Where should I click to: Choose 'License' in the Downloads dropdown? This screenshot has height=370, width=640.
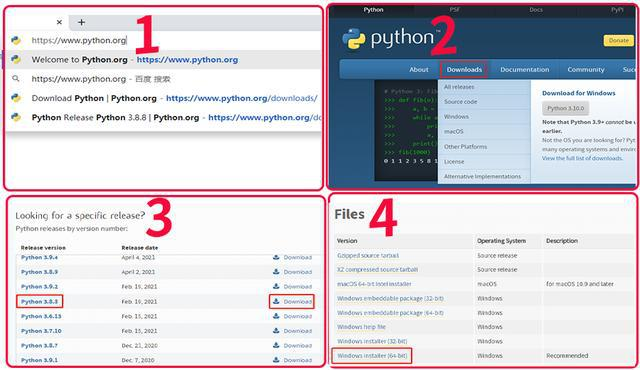pyautogui.click(x=454, y=162)
